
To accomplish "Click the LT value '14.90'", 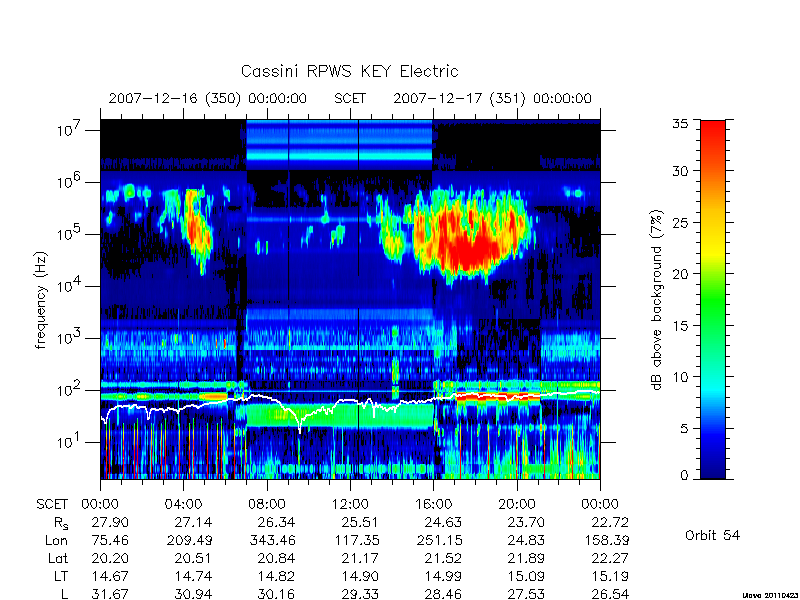I will point(360,577).
